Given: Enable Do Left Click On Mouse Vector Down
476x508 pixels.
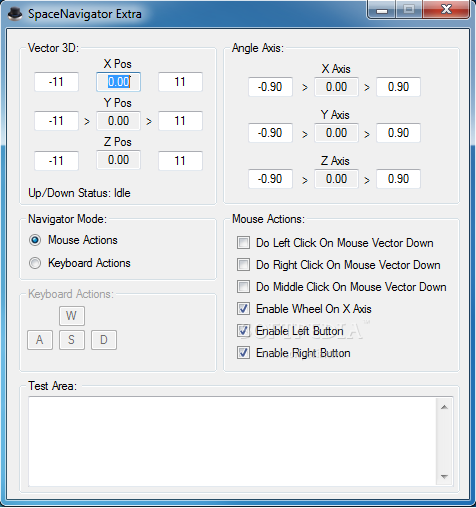Looking at the screenshot, I should 243,243.
